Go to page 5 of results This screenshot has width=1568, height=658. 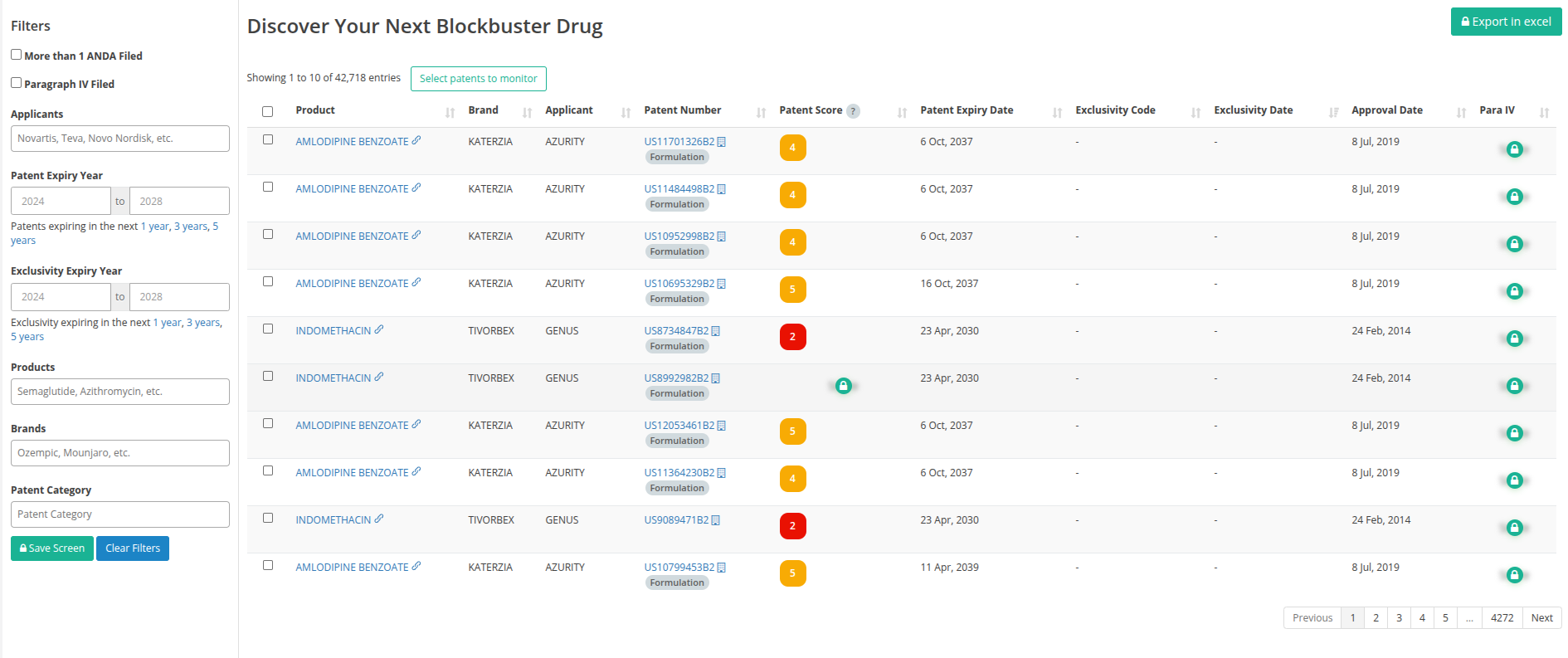[x=1445, y=618]
